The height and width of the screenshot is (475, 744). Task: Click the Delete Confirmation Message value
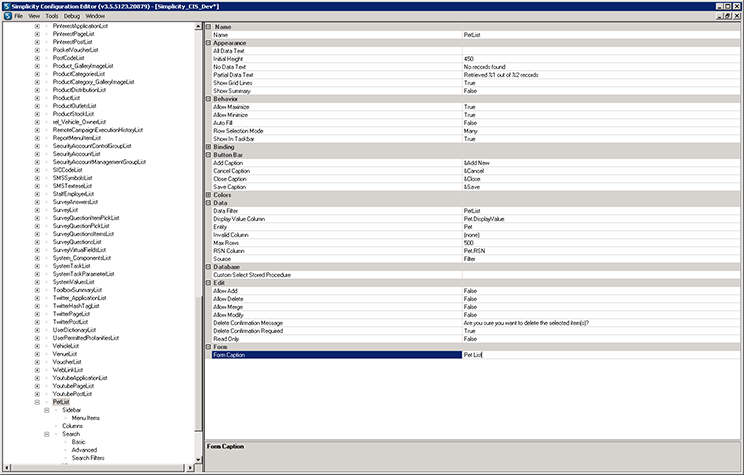click(601, 323)
